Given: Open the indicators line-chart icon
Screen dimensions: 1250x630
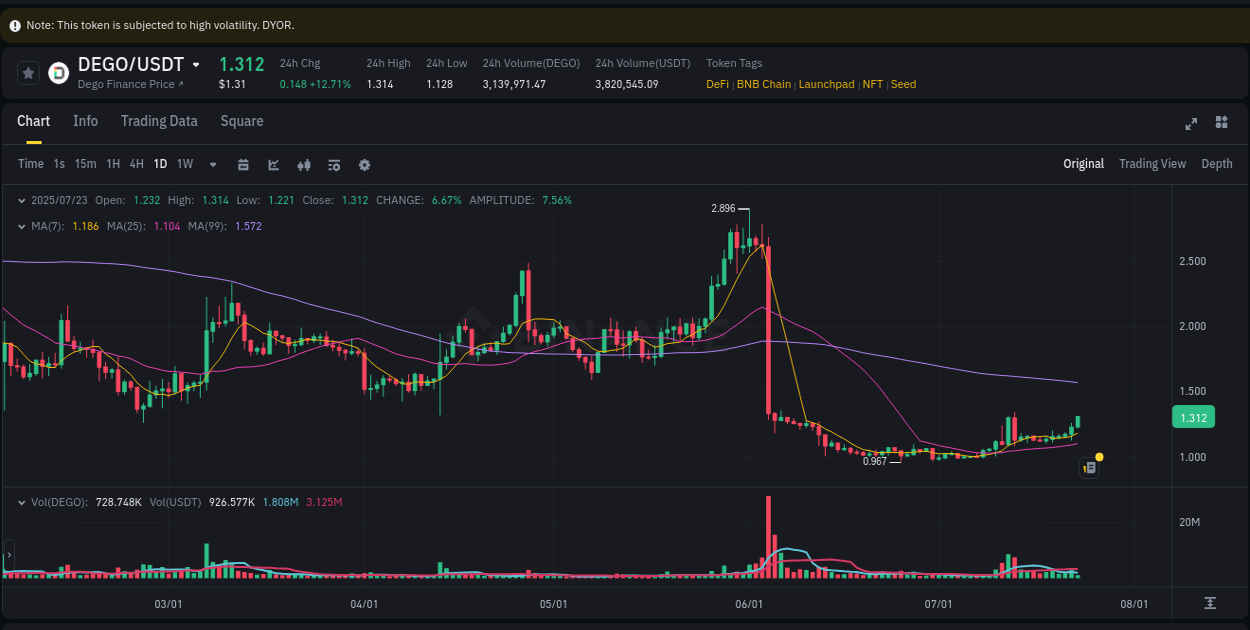Looking at the screenshot, I should pos(273,164).
